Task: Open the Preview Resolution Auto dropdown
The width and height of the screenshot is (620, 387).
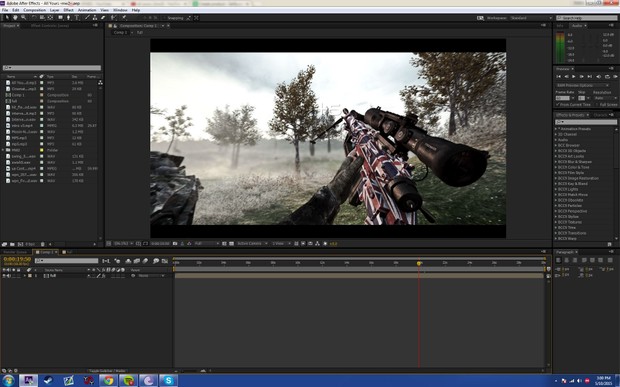Action: click(x=605, y=98)
